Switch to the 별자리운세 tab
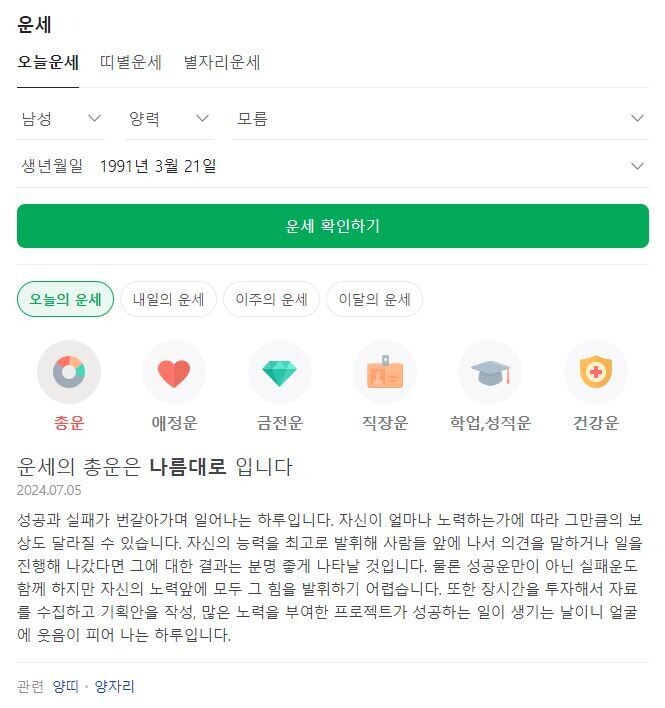Screen dimensions: 665x708 pyautogui.click(x=222, y=62)
